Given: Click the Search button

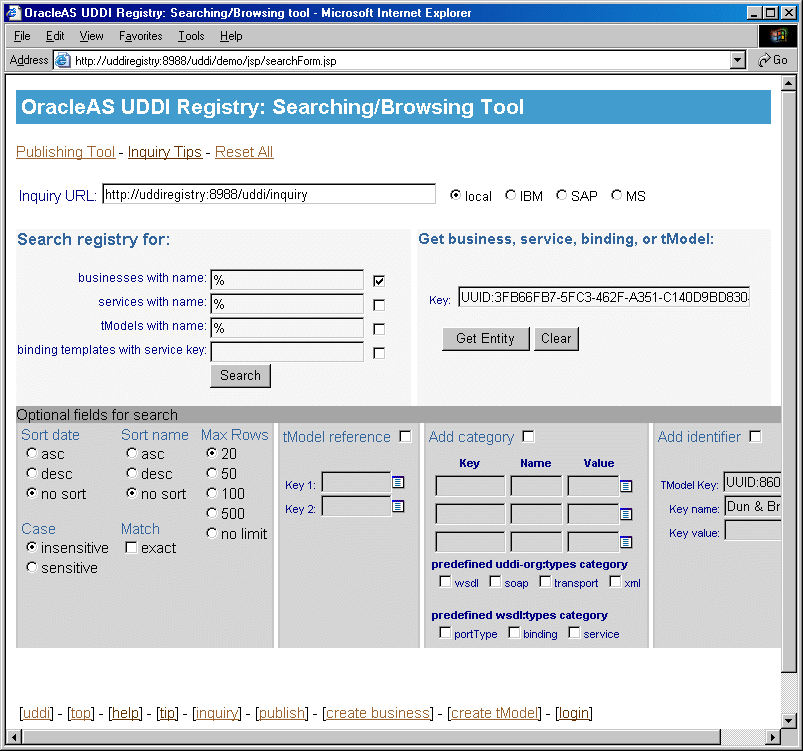Looking at the screenshot, I should coord(240,376).
